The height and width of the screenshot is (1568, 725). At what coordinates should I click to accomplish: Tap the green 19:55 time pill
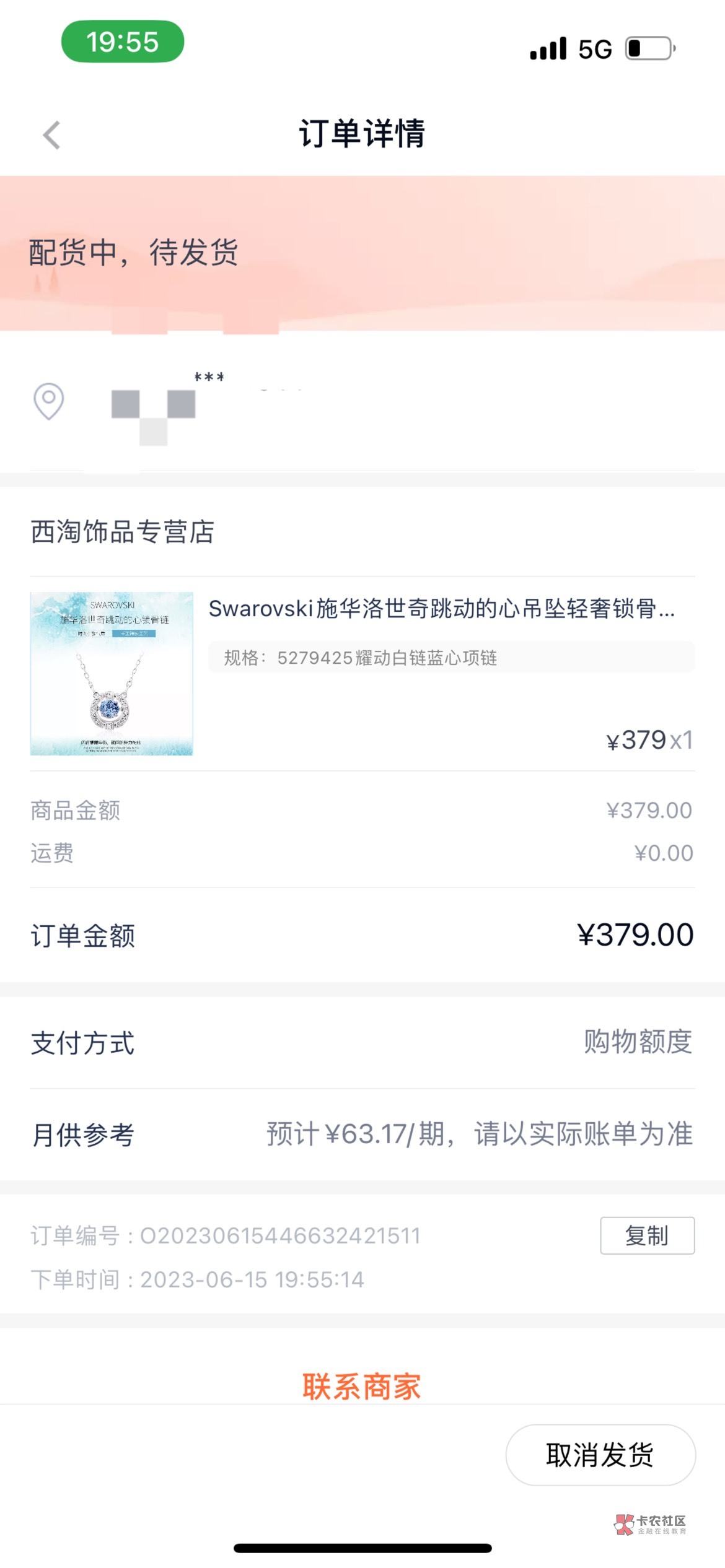pos(123,42)
